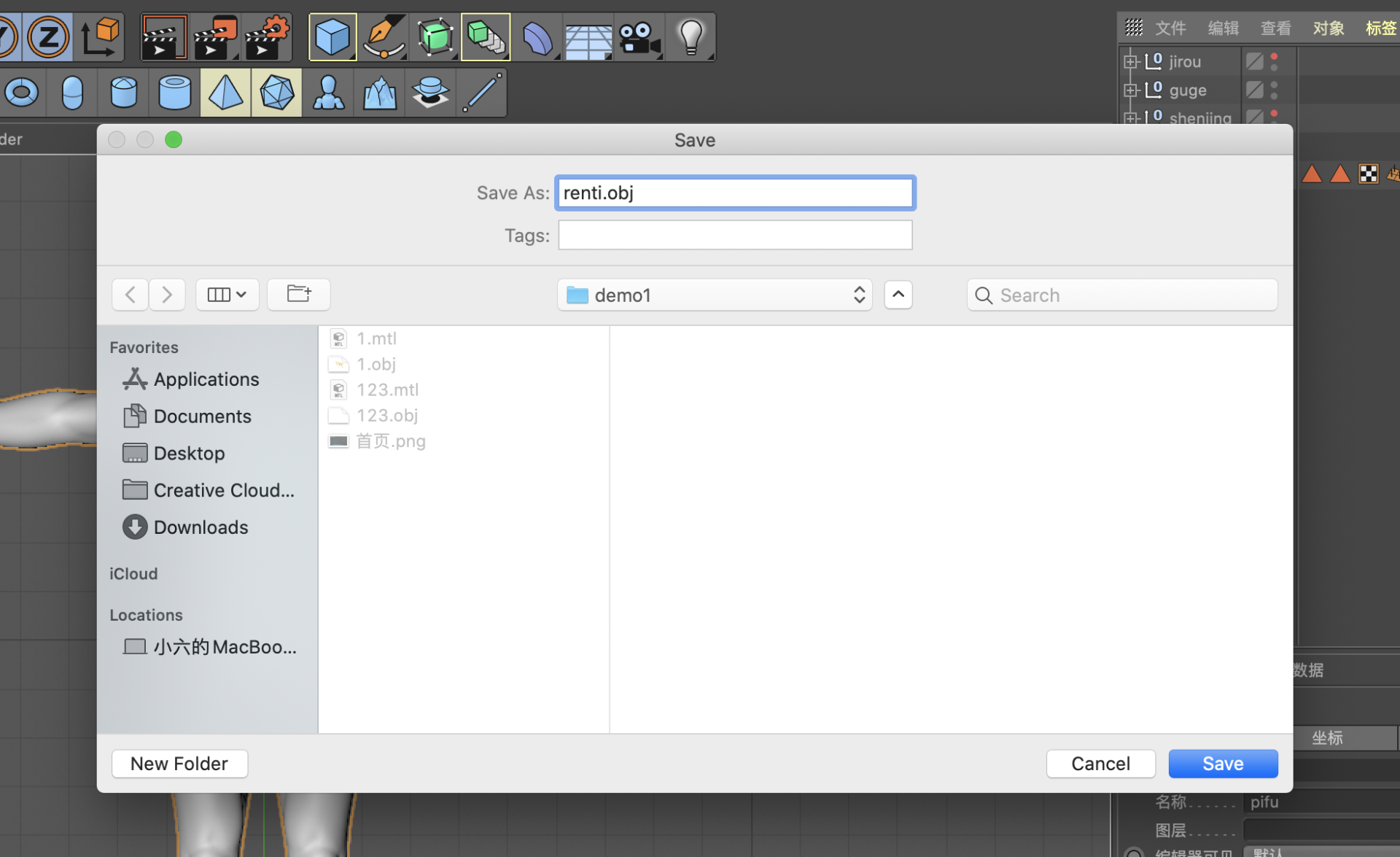
Task: Add a Camera object
Action: pos(639,36)
